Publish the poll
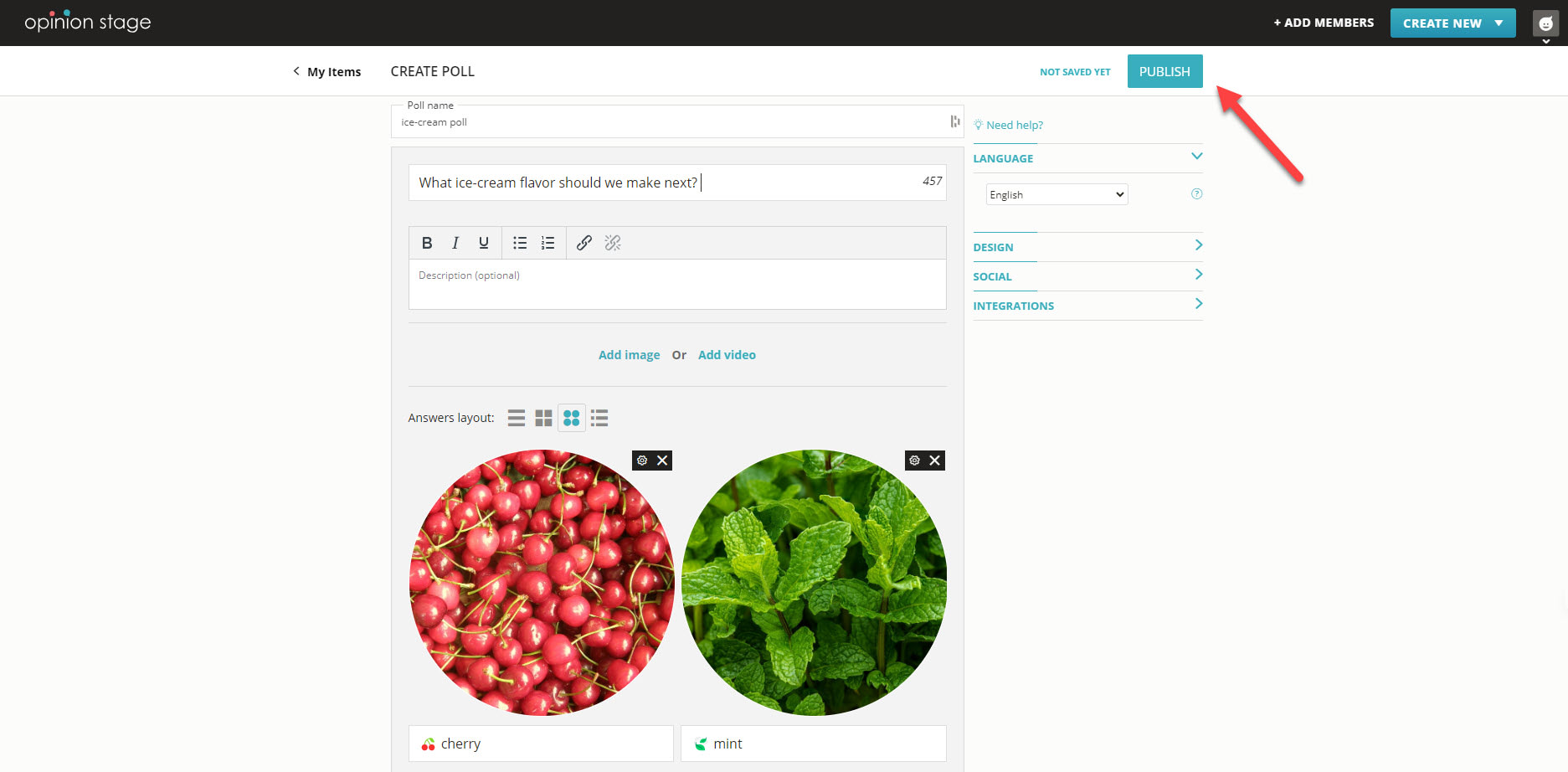The height and width of the screenshot is (772, 1568). click(1164, 71)
